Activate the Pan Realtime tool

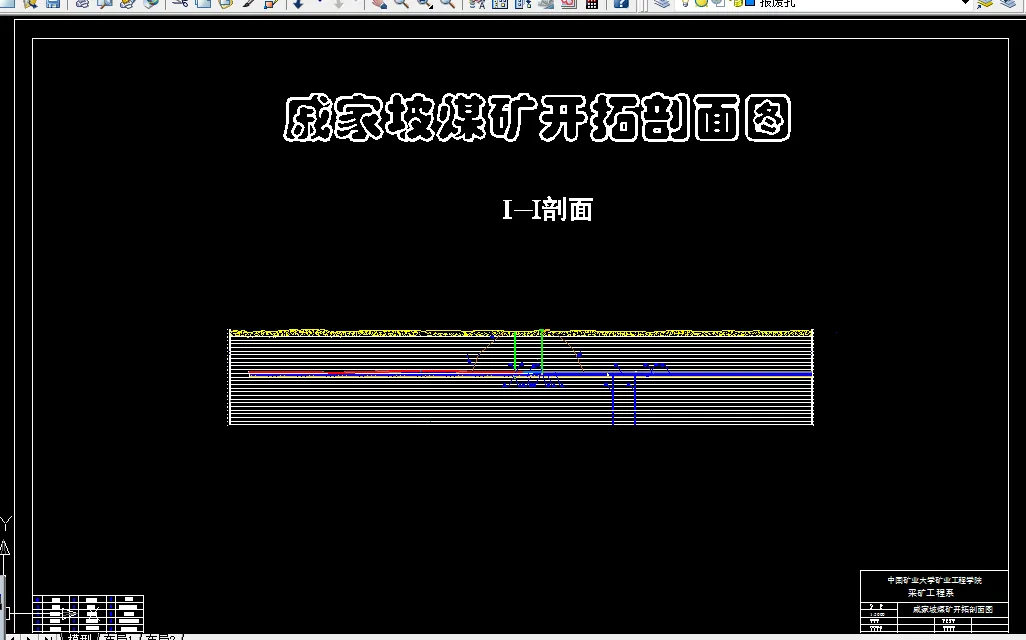pyautogui.click(x=380, y=5)
